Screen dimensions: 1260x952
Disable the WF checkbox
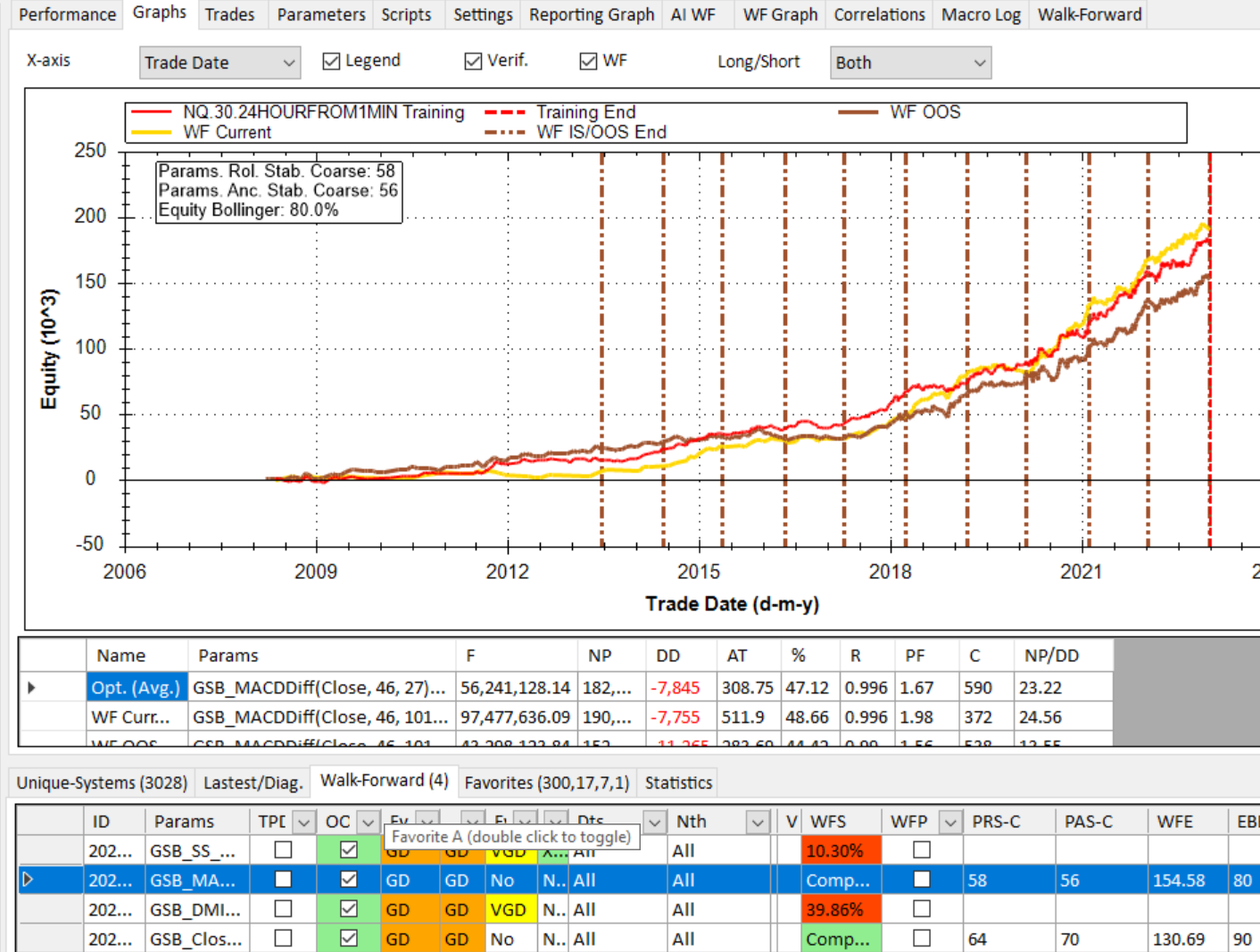click(x=588, y=61)
